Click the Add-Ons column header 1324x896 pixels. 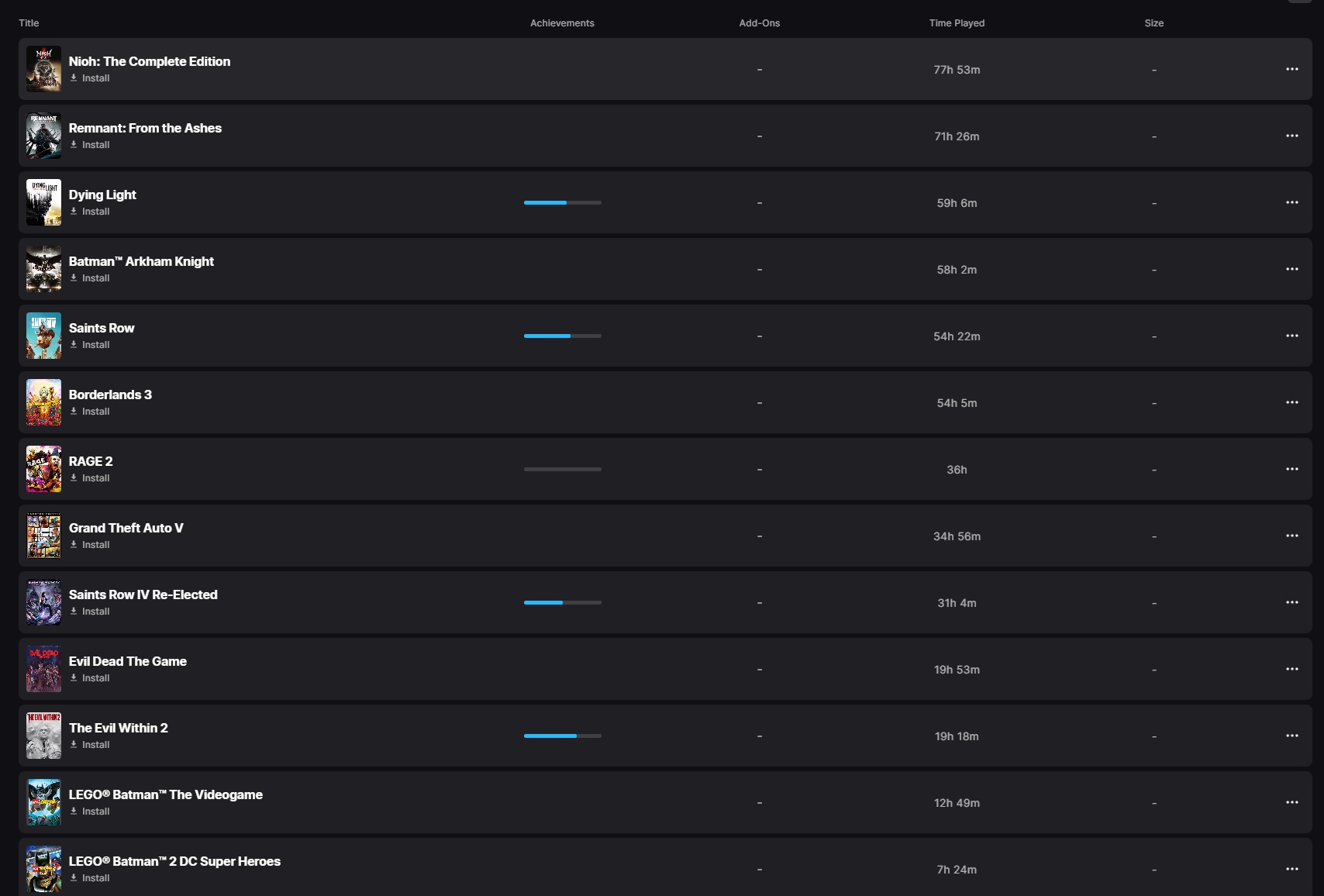[x=760, y=23]
